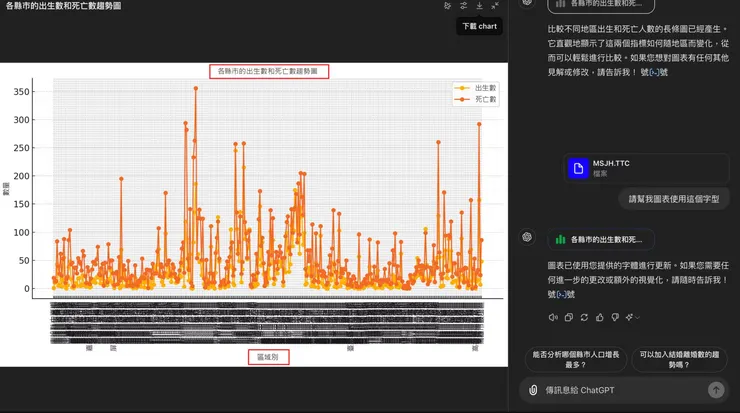Open code link [>-] in the latest reply

tap(562, 295)
